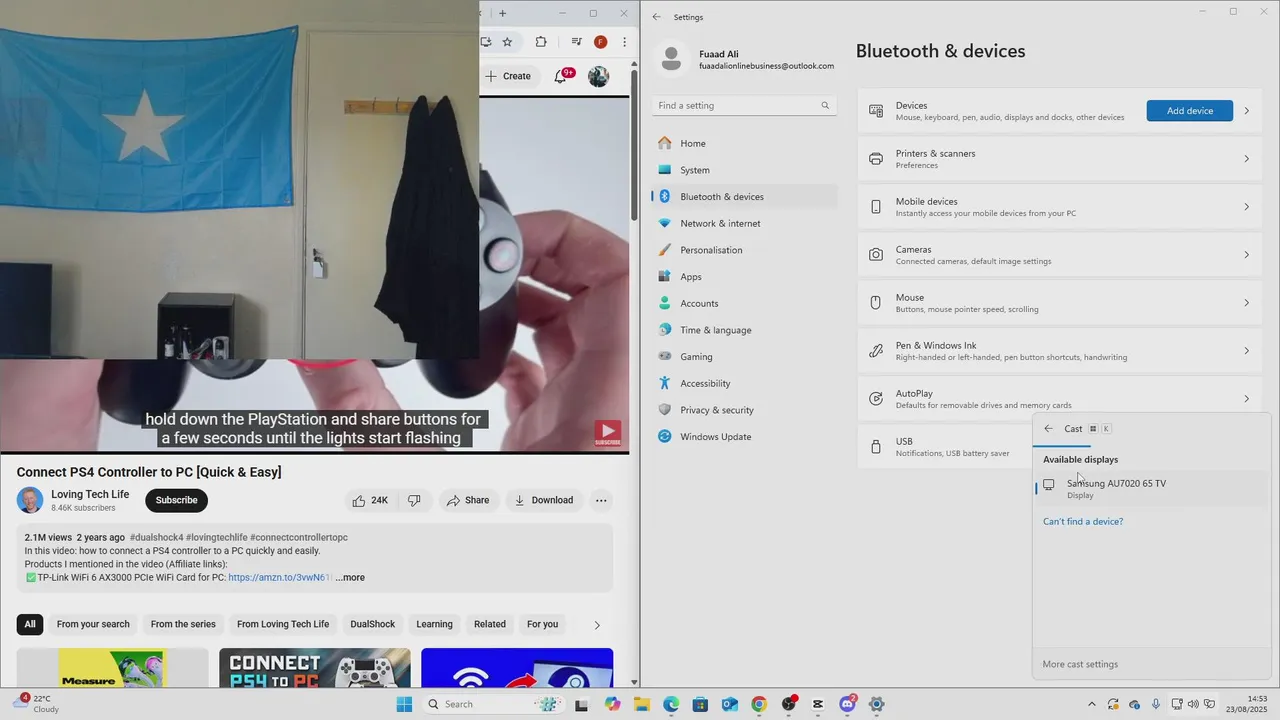This screenshot has height=720, width=1280.
Task: Open Personalisation settings
Action: (x=745, y=250)
